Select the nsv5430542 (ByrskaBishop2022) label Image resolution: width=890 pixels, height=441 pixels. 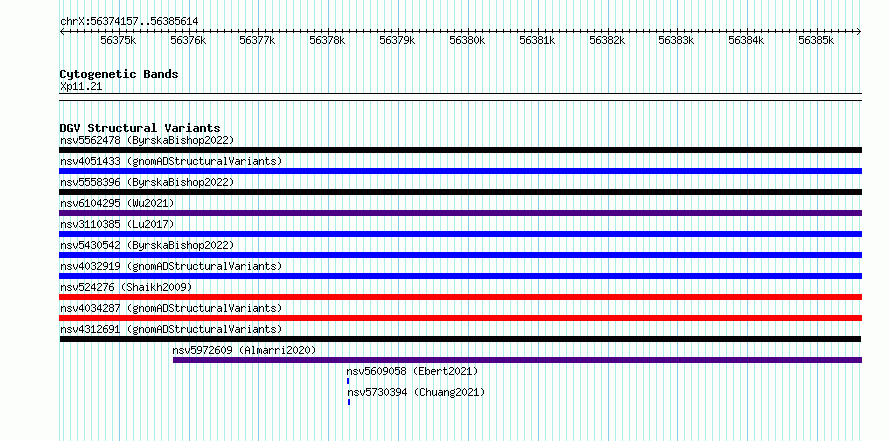(147, 245)
